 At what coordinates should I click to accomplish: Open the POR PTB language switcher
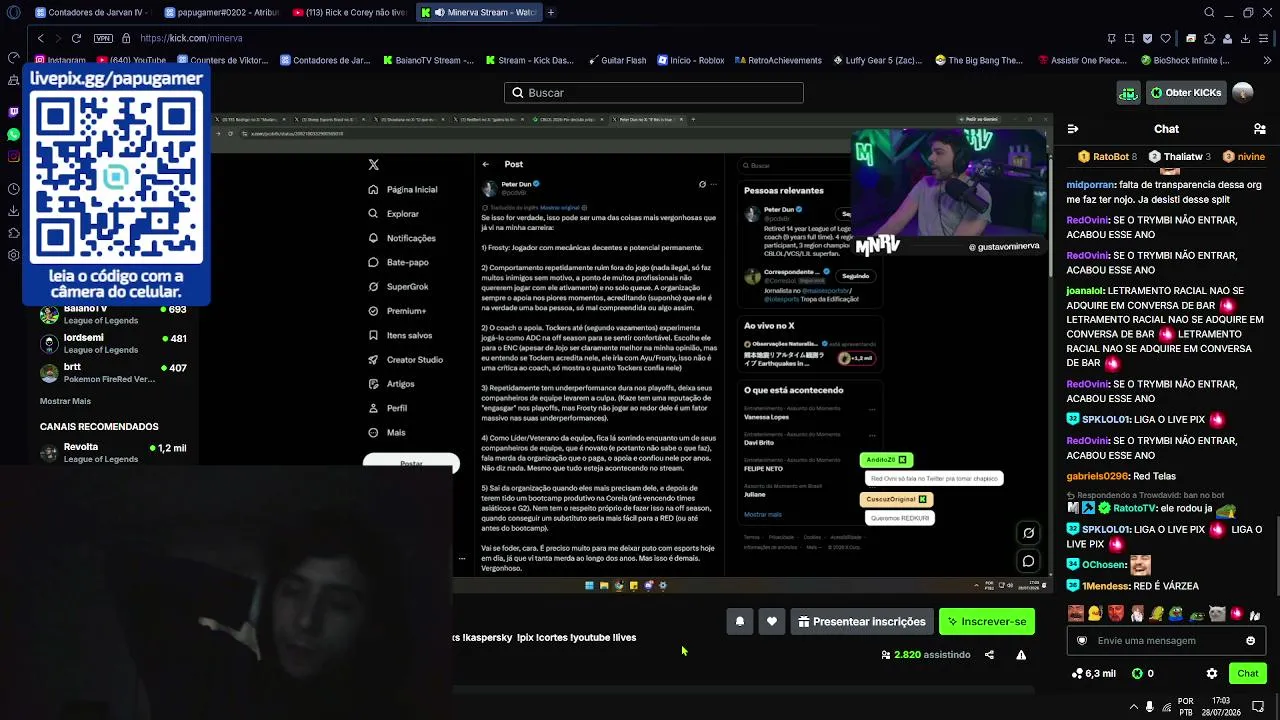[x=1186, y=707]
